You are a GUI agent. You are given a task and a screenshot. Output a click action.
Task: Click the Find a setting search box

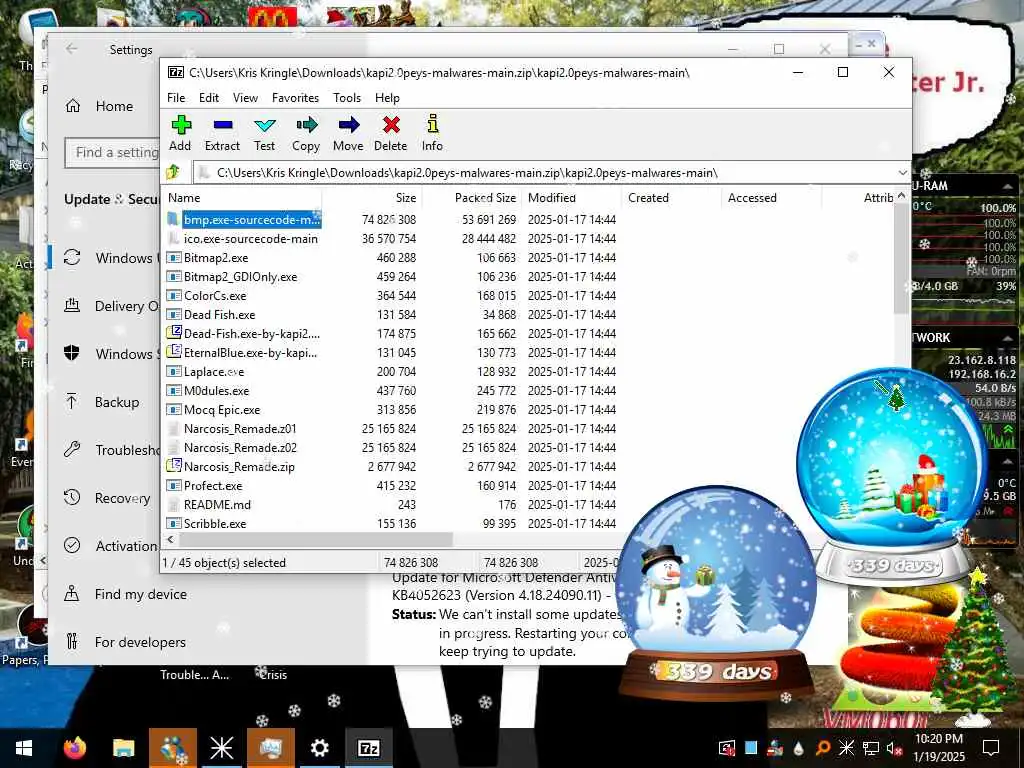pos(112,152)
